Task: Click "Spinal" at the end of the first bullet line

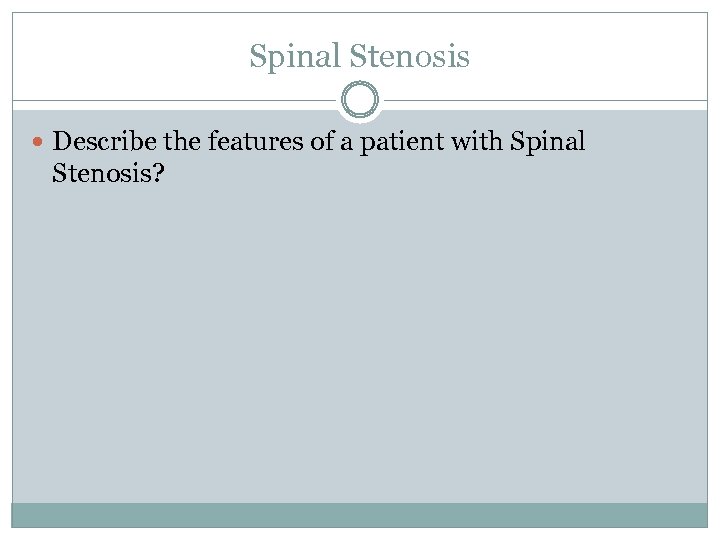Action: coord(547,142)
